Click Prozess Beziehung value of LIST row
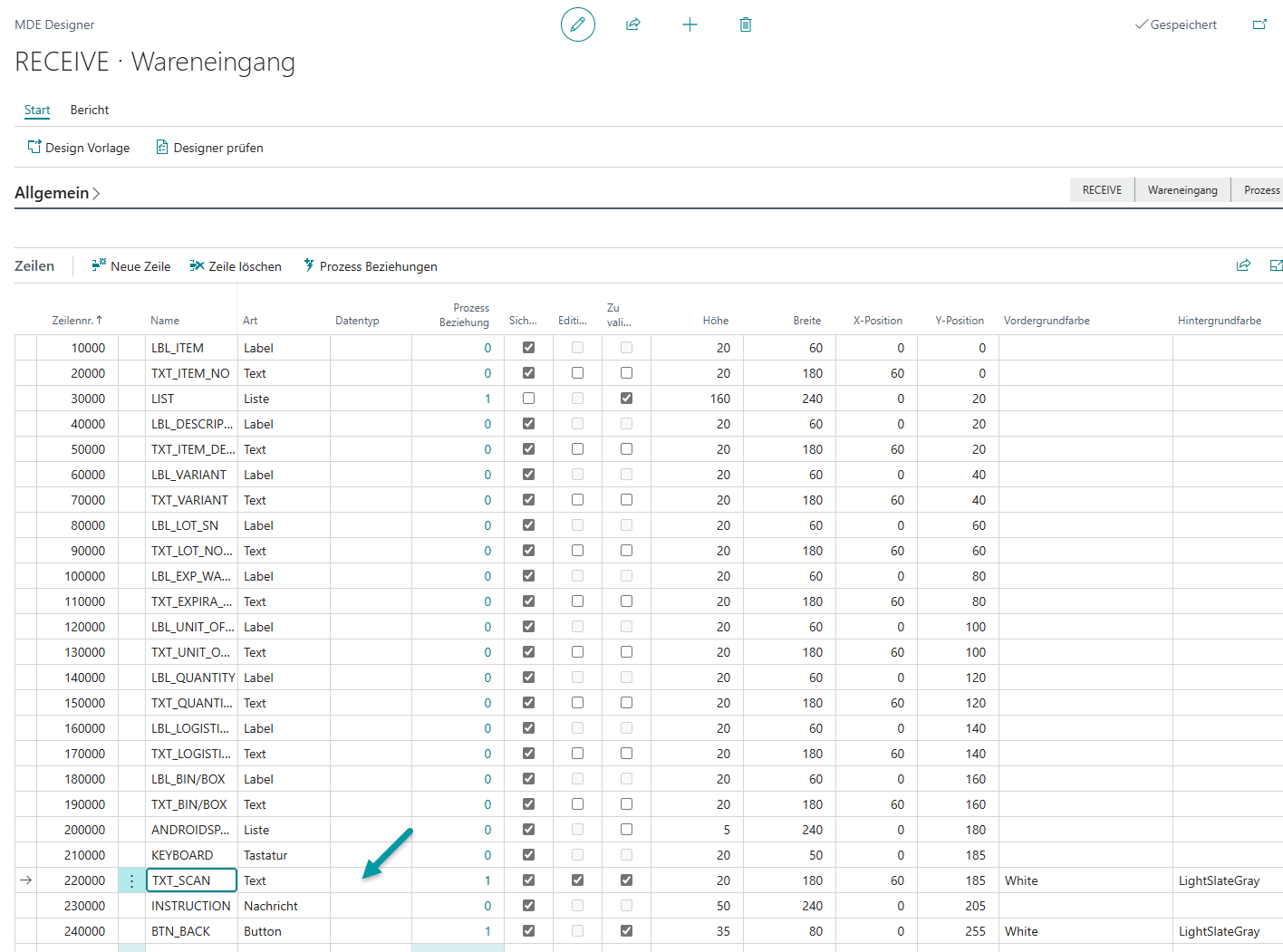Viewport: 1283px width, 952px height. pos(487,399)
